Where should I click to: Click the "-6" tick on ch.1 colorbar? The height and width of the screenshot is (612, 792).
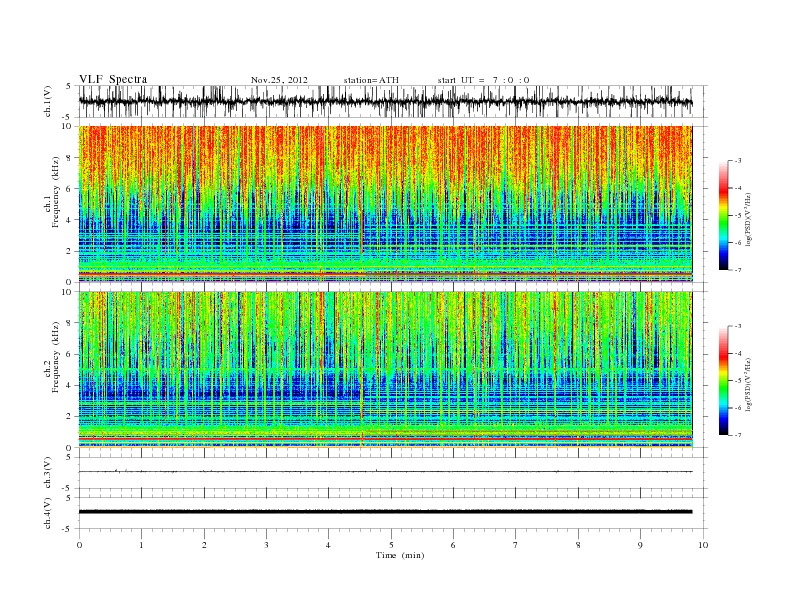[x=738, y=243]
